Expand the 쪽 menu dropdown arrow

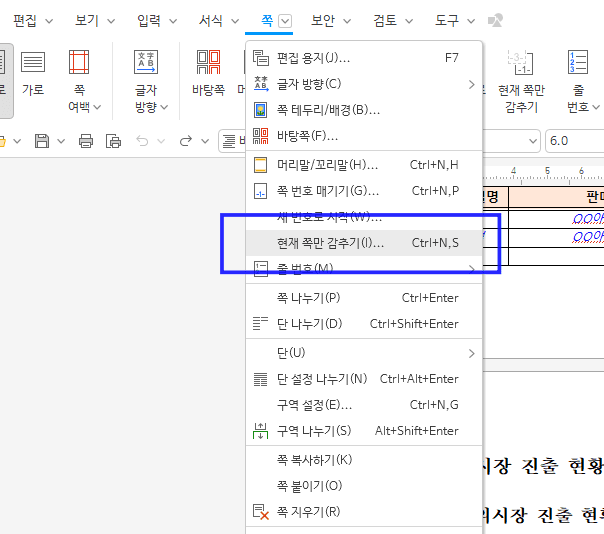285,21
